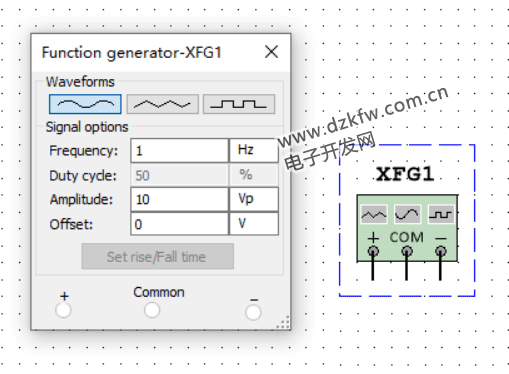The image size is (509, 374).
Task: Click the positive output terminal circle
Action: point(63,310)
